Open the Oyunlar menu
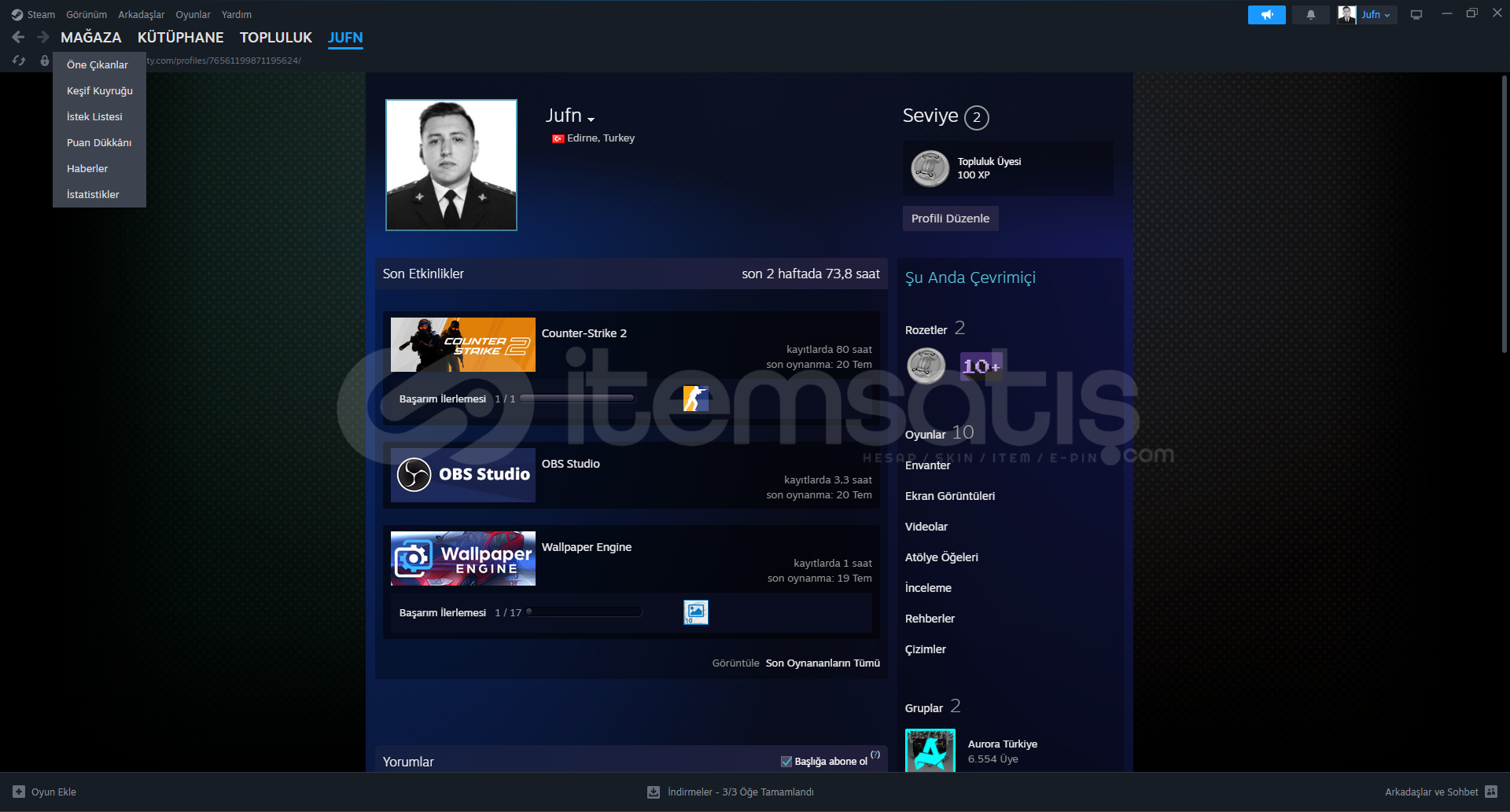Viewport: 1510px width, 812px height. tap(193, 15)
